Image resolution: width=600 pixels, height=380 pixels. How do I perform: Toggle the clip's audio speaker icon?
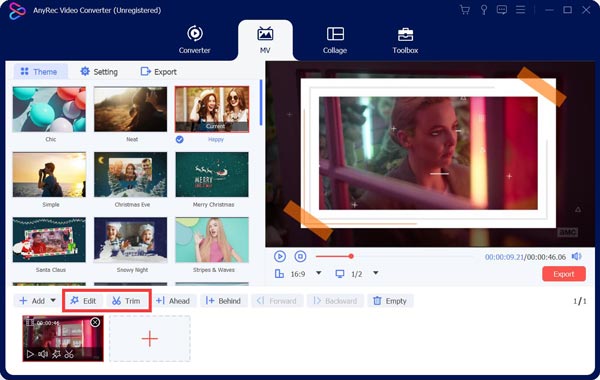[x=43, y=354]
